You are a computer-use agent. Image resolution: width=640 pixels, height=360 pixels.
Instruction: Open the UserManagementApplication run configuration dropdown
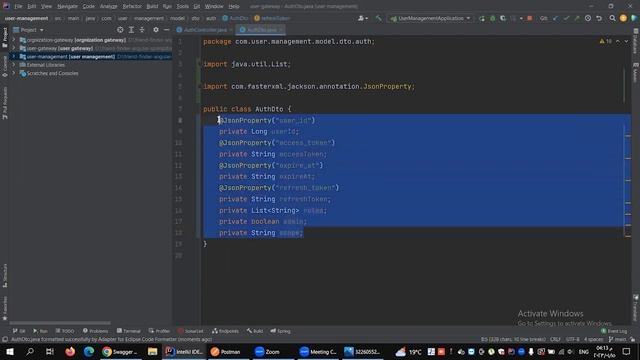431,18
